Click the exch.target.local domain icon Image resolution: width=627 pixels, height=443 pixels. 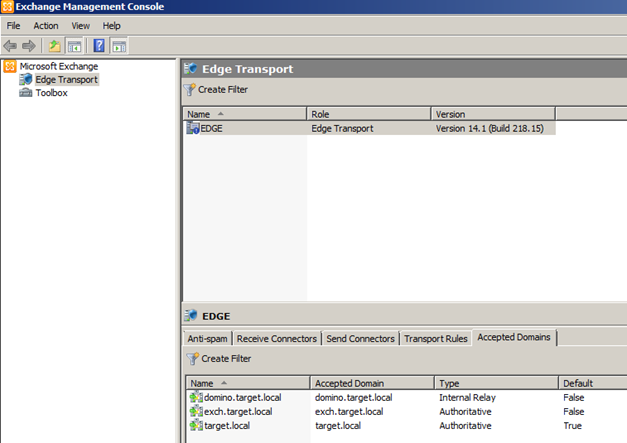pyautogui.click(x=196, y=411)
